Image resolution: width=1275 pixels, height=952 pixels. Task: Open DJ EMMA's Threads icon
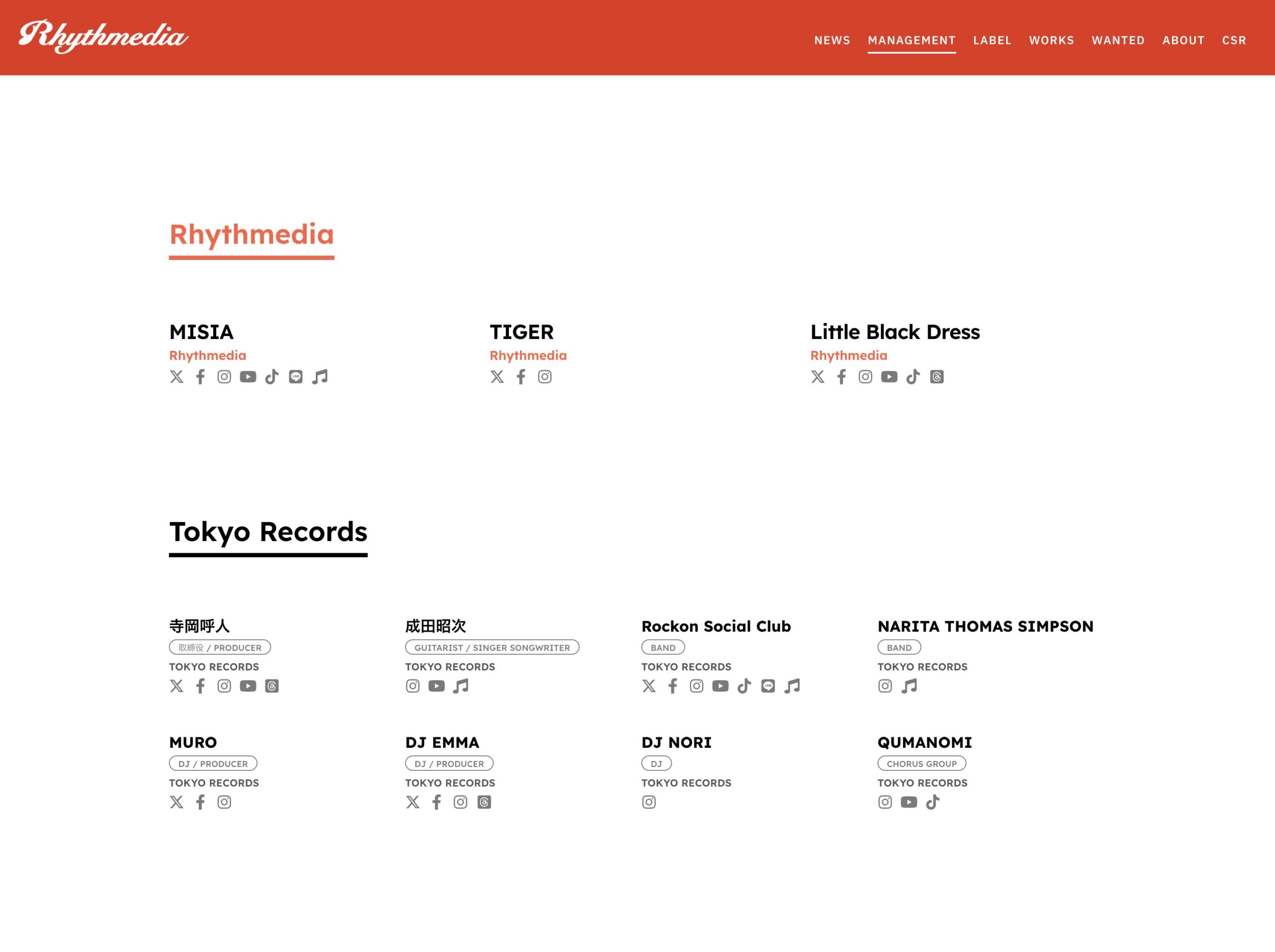point(484,802)
